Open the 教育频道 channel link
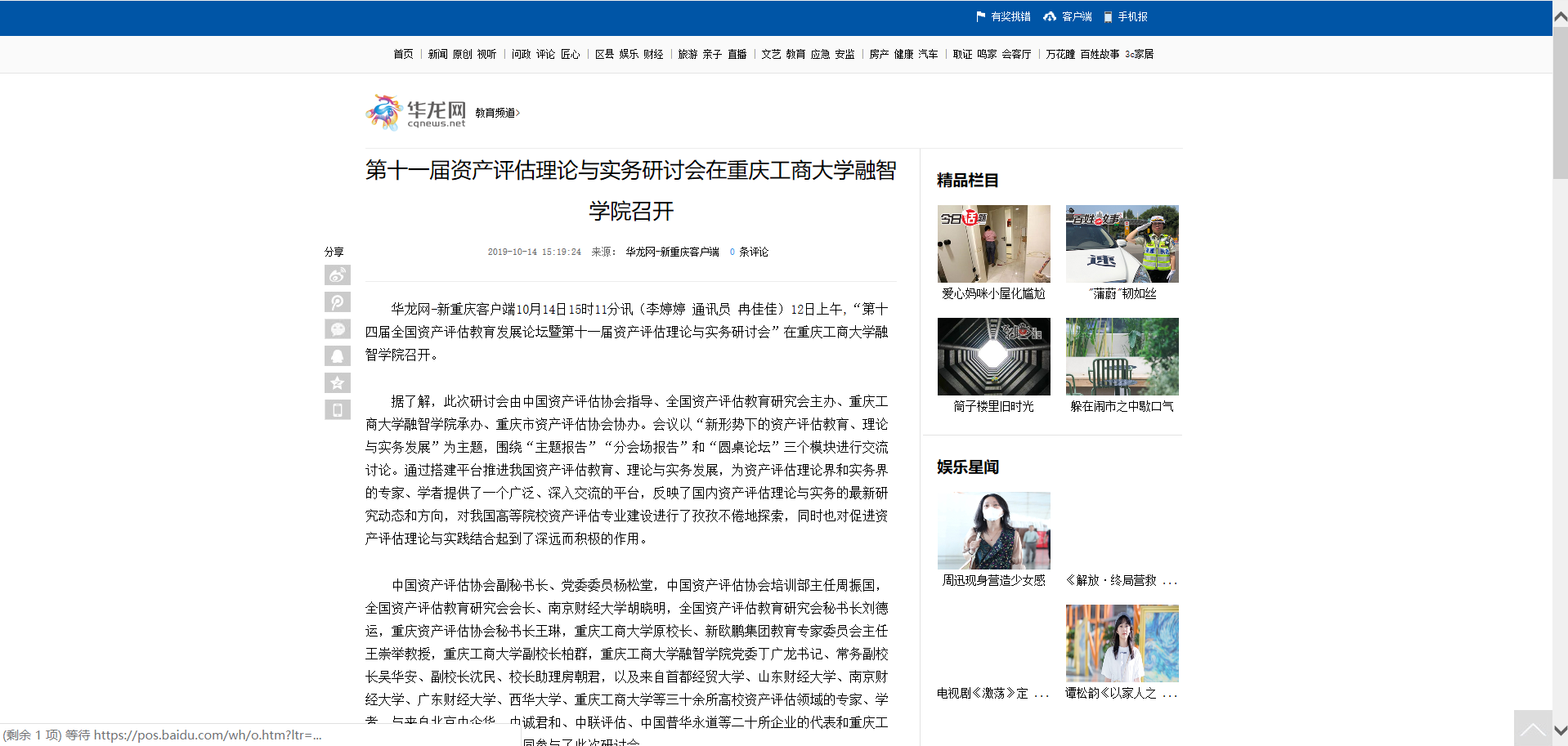The width and height of the screenshot is (1568, 746). 497,113
